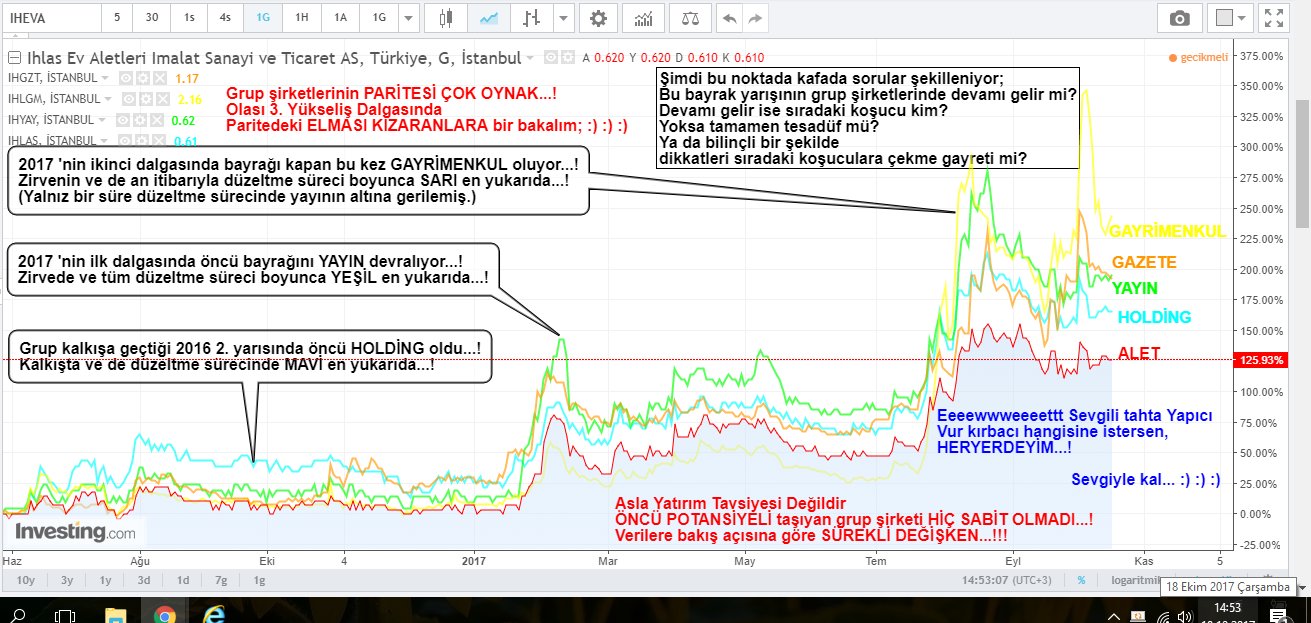Open settings gear for IHGZT series
The image size is (1311, 623).
(x=142, y=78)
